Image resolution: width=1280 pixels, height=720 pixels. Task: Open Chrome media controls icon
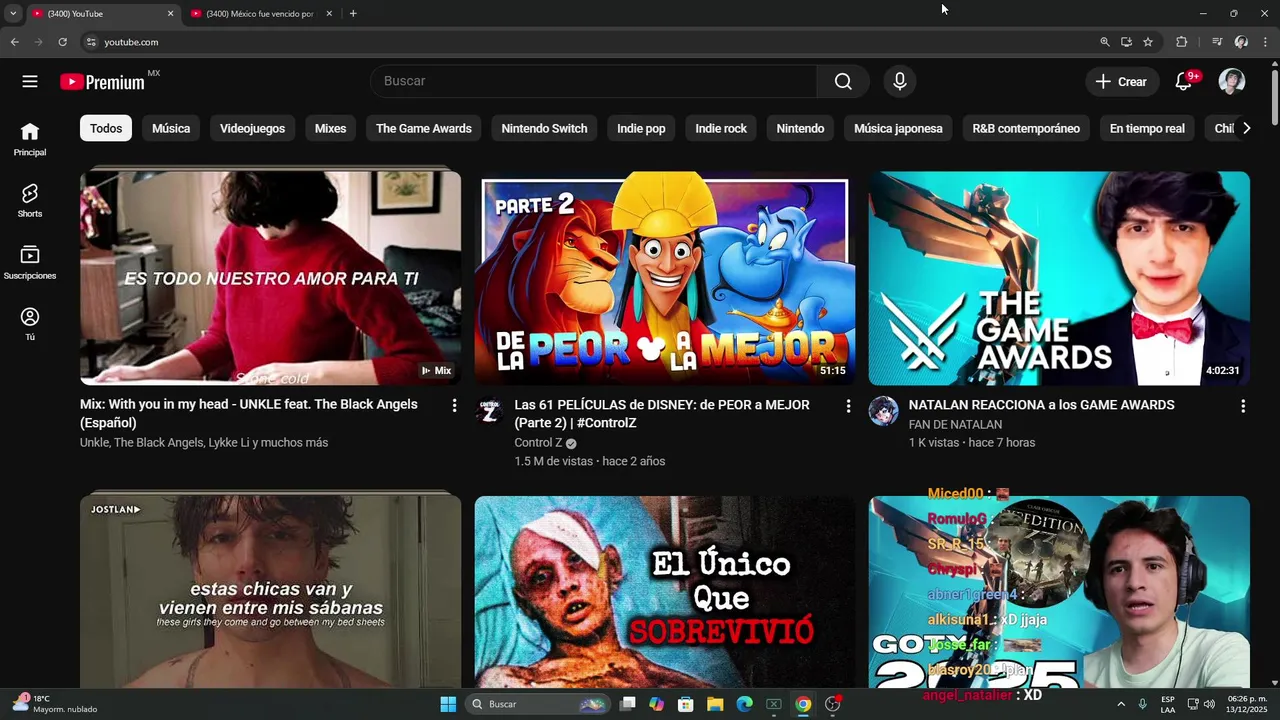click(x=1217, y=42)
